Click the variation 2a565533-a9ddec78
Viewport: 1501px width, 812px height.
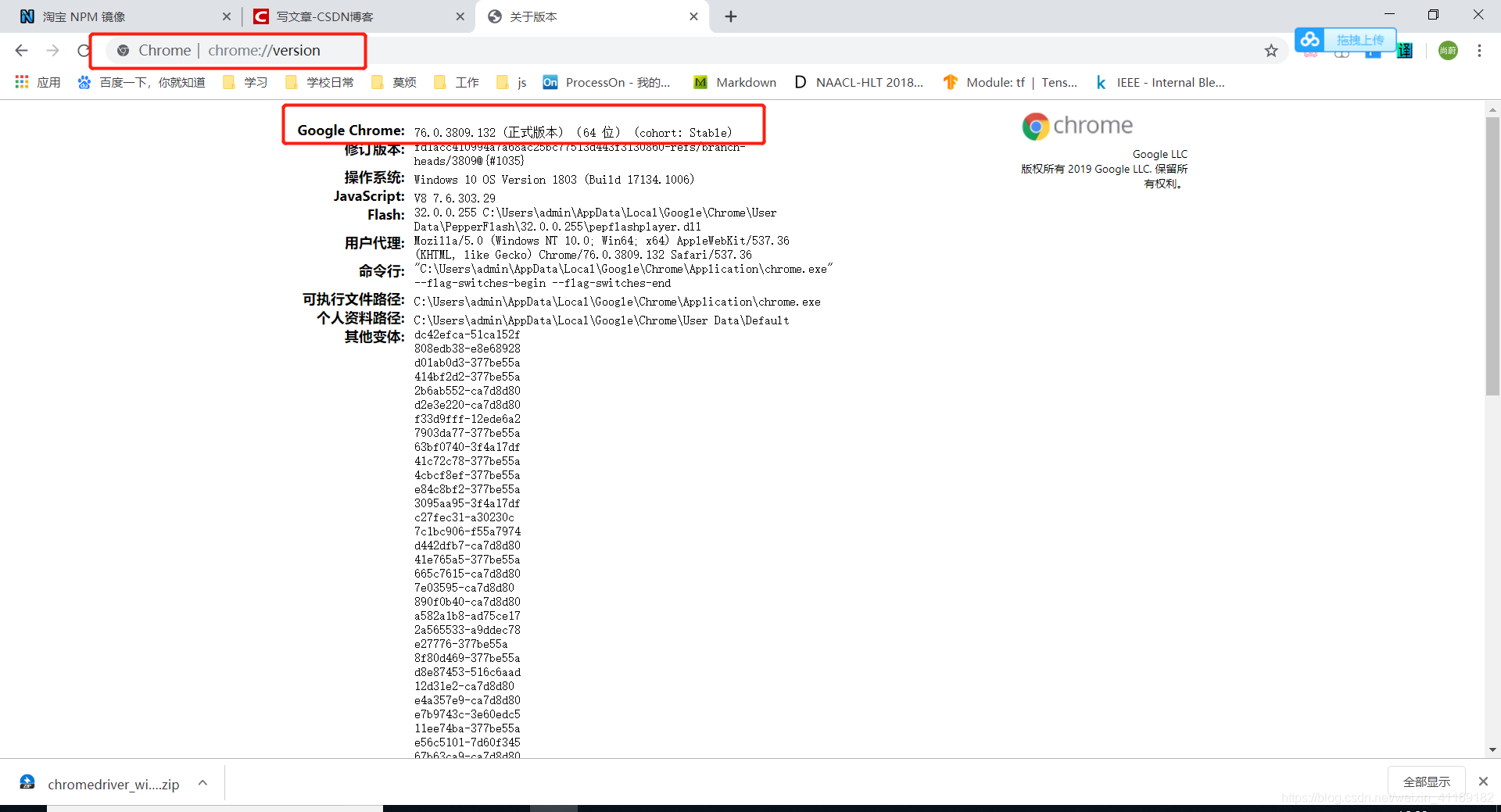click(x=467, y=630)
